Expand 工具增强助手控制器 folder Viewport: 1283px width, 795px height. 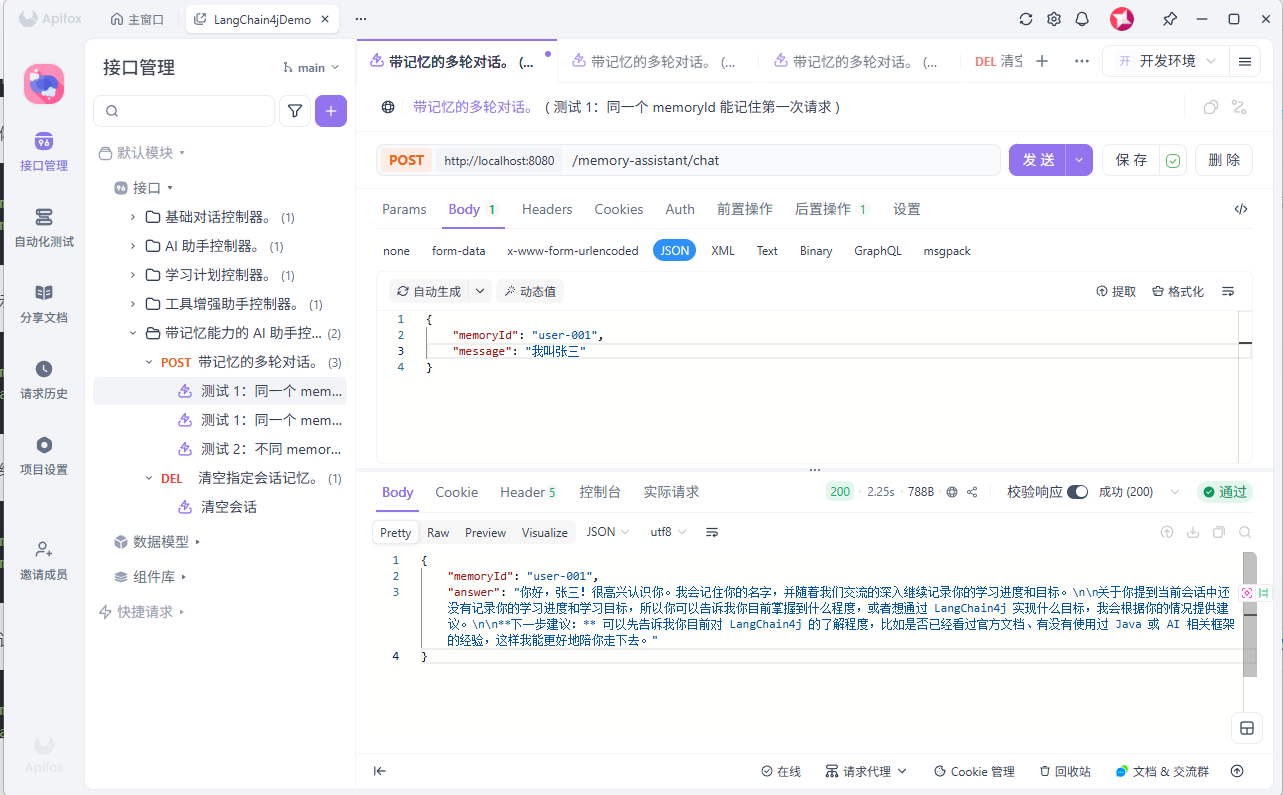(133, 304)
